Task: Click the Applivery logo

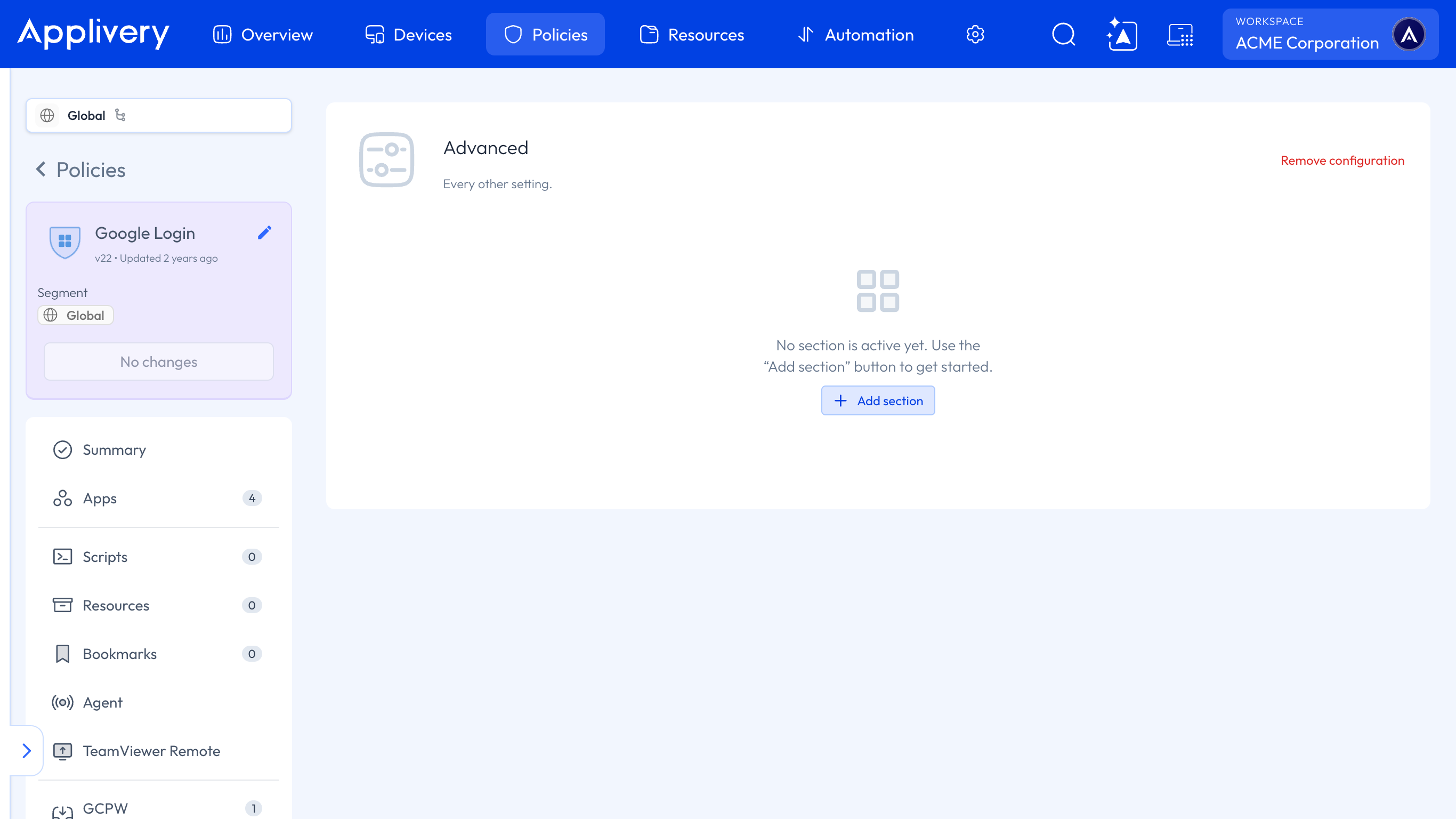Action: pos(93,34)
